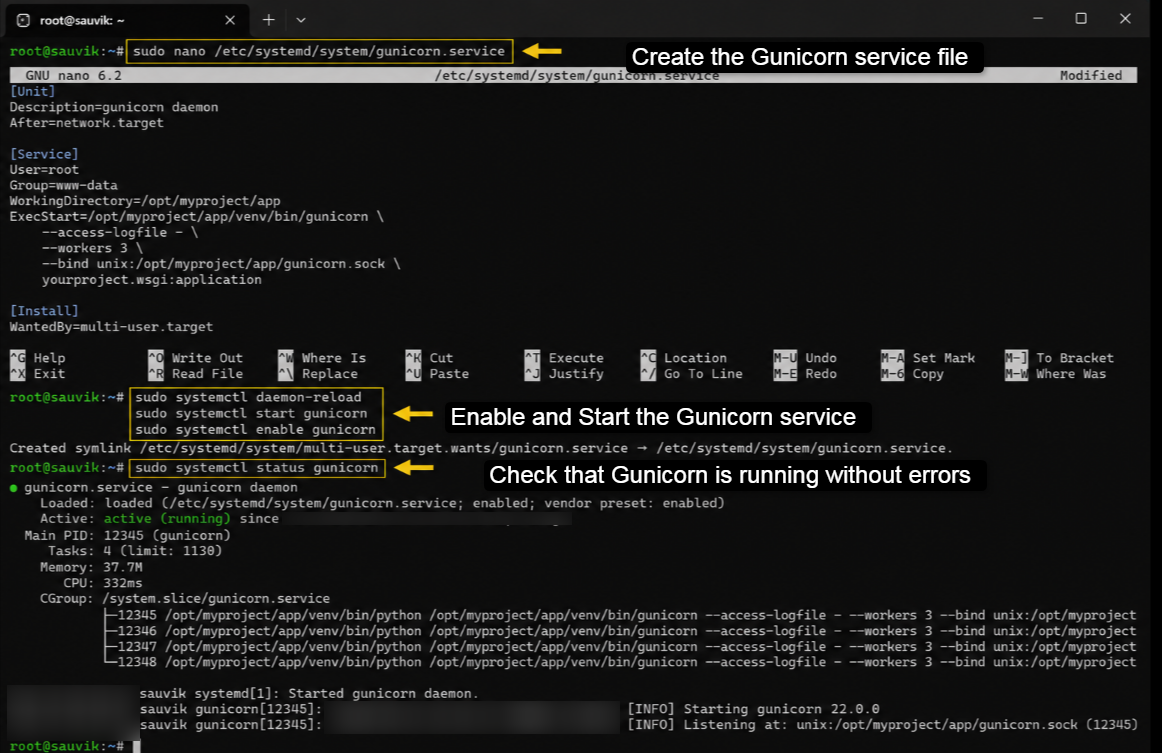The width and height of the screenshot is (1162, 753).
Task: Click the M-6 Copy shortcut
Action: [x=912, y=374]
